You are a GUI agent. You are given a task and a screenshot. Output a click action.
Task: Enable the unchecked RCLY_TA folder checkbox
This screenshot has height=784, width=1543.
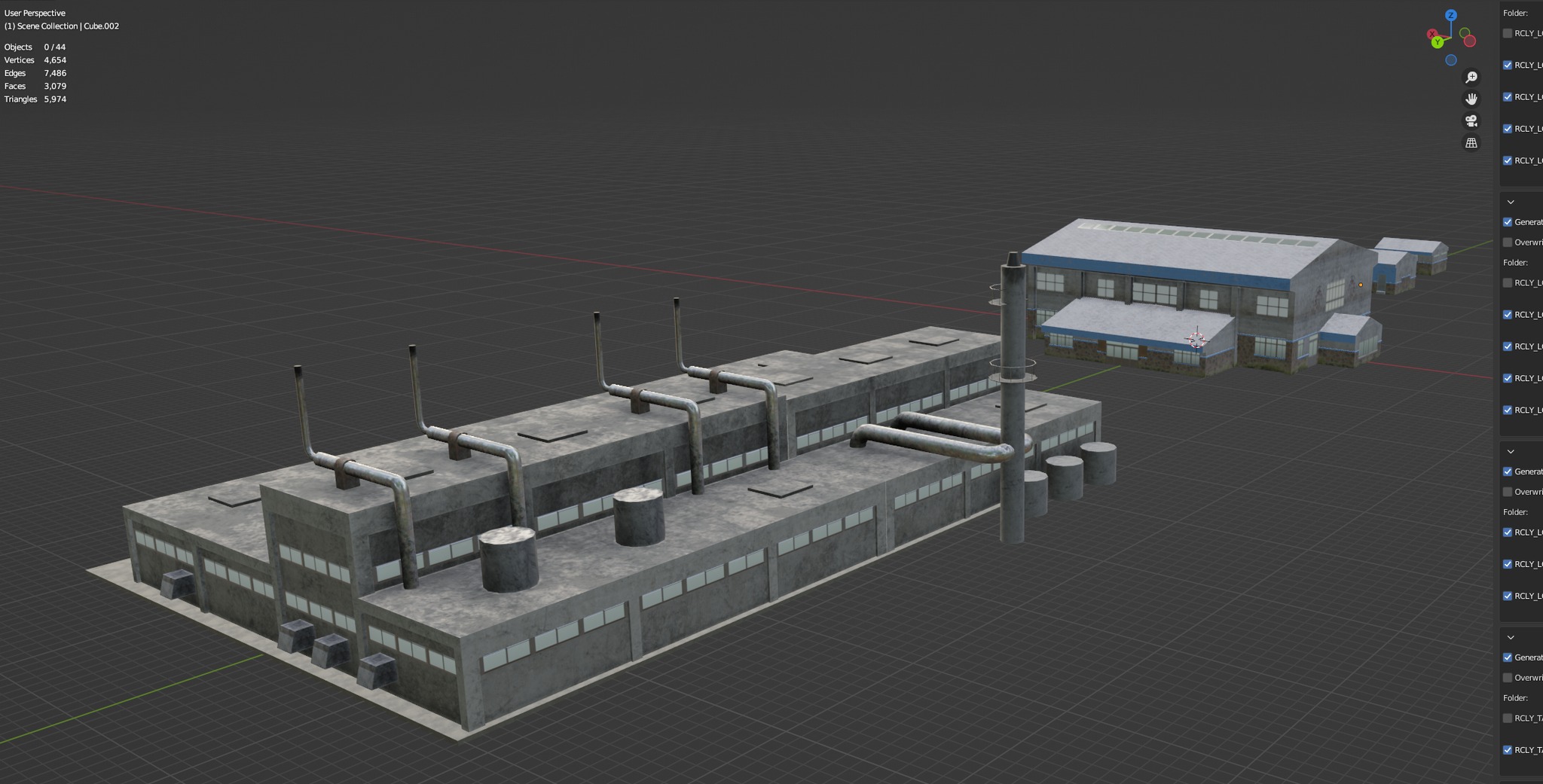1508,718
